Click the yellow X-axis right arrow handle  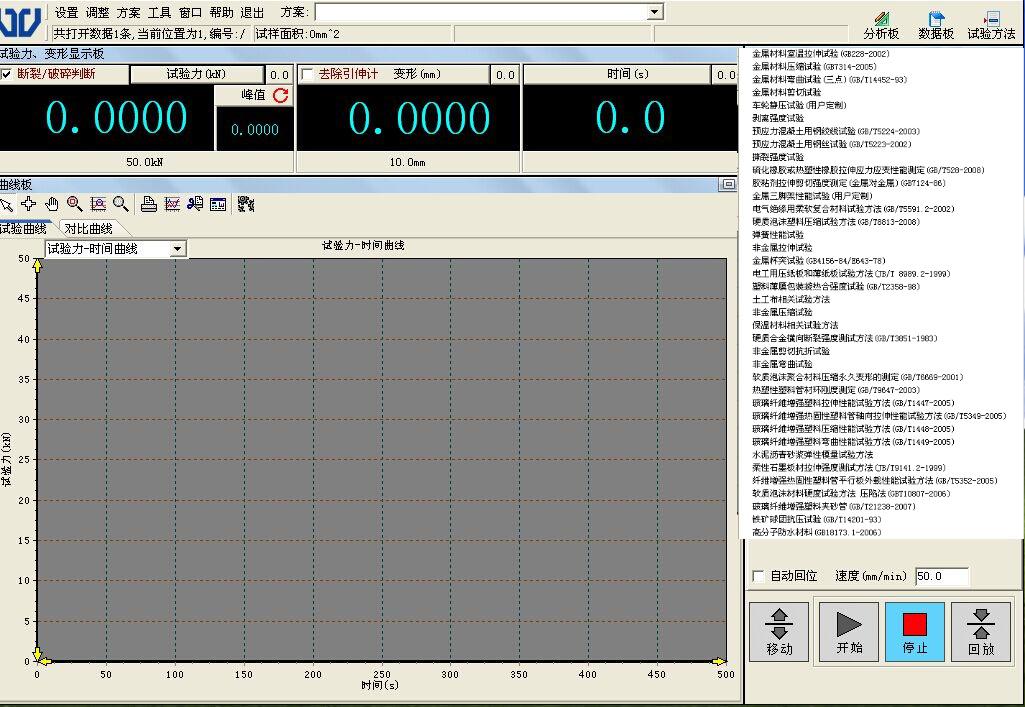(x=718, y=661)
